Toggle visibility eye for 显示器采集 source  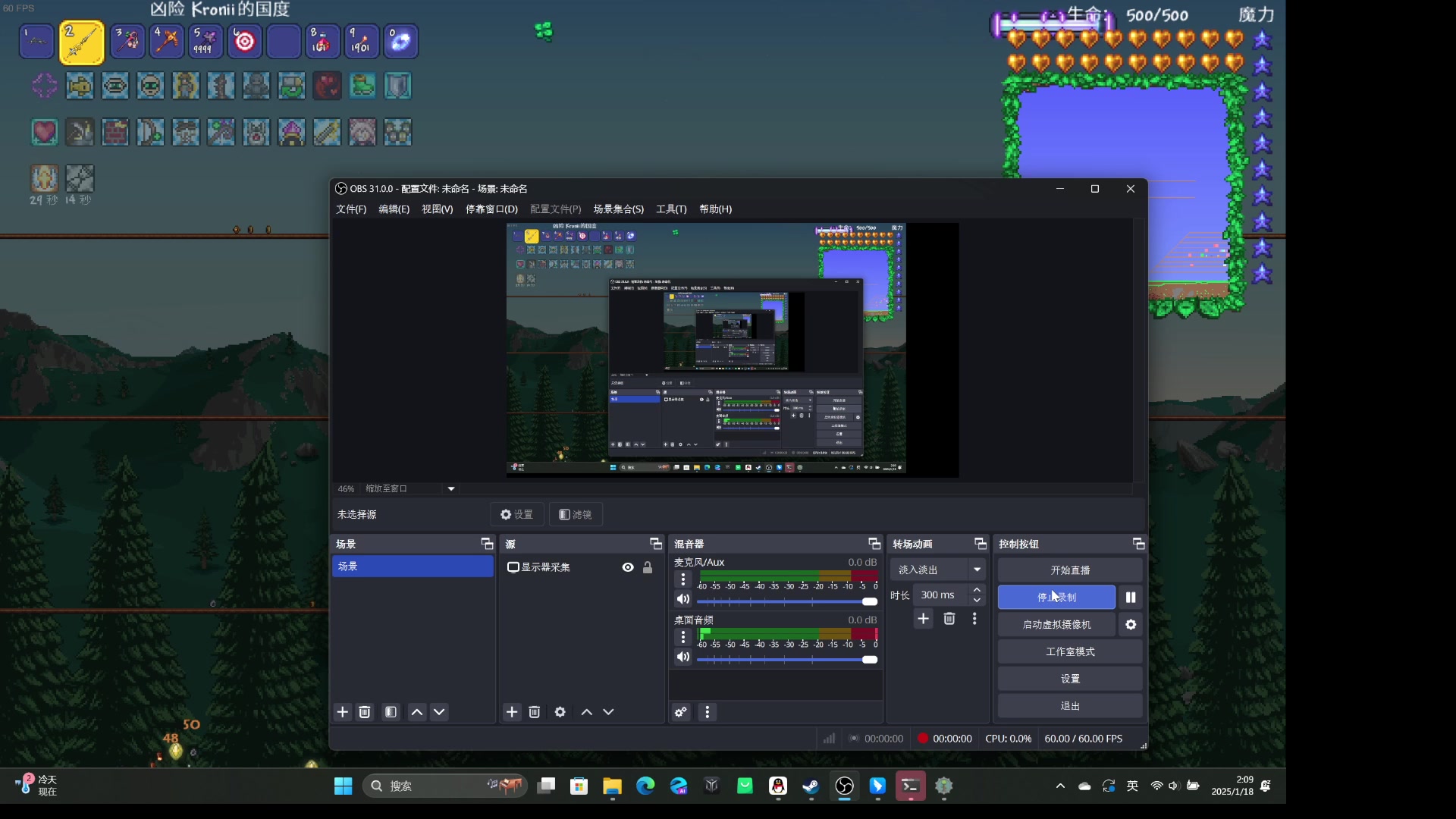coord(628,567)
